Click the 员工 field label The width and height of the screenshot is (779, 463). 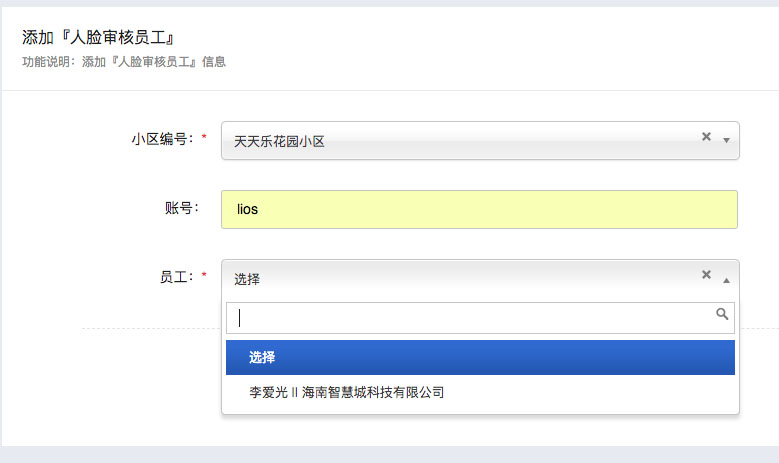tap(176, 276)
